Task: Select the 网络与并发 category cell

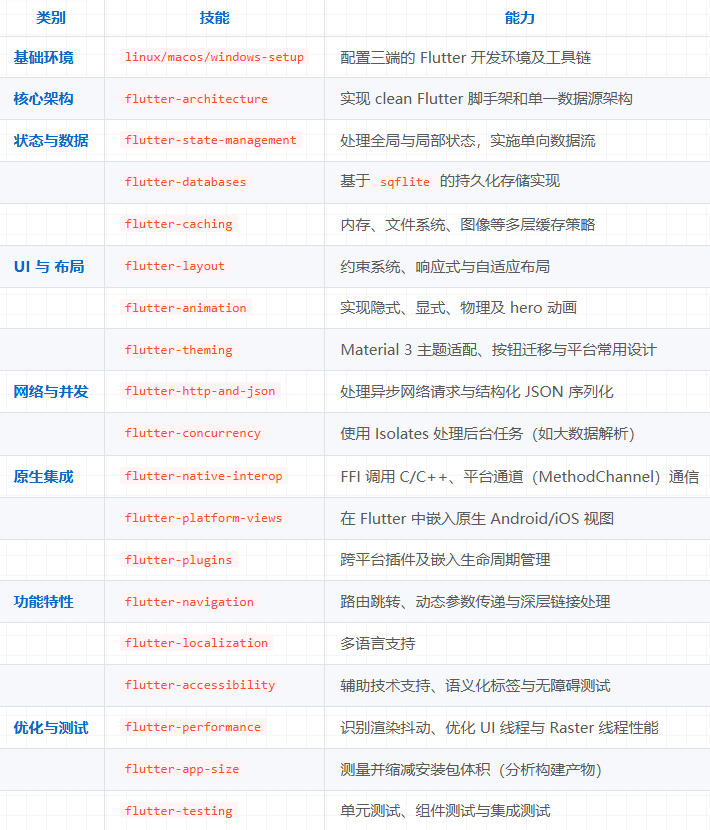Action: 51,392
